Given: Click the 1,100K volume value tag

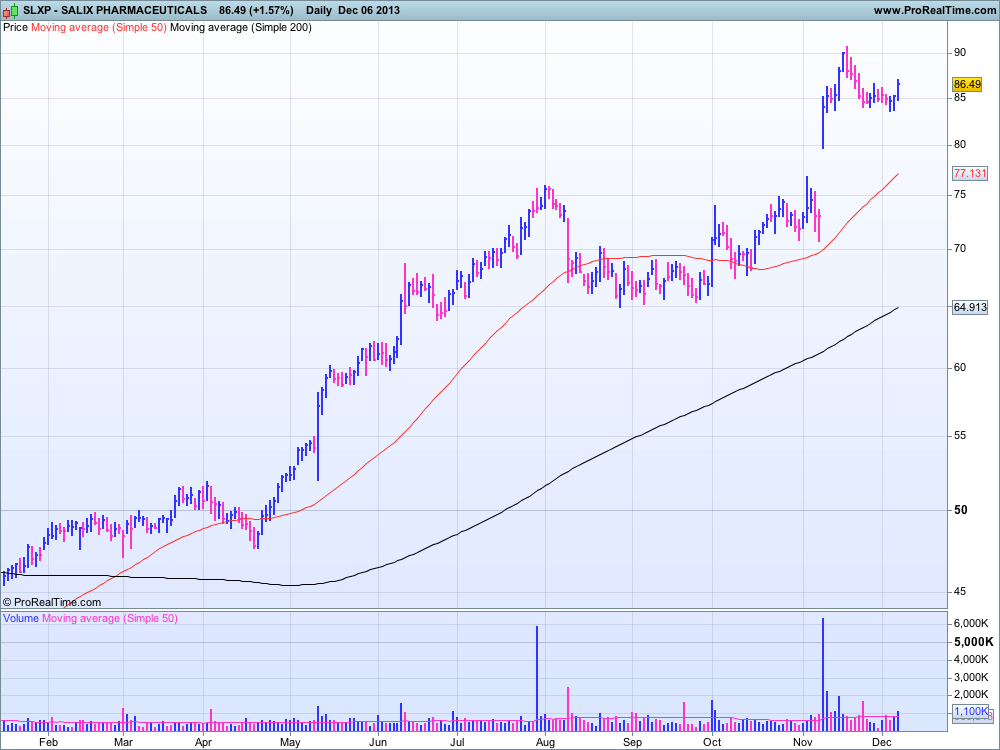Looking at the screenshot, I should point(971,711).
